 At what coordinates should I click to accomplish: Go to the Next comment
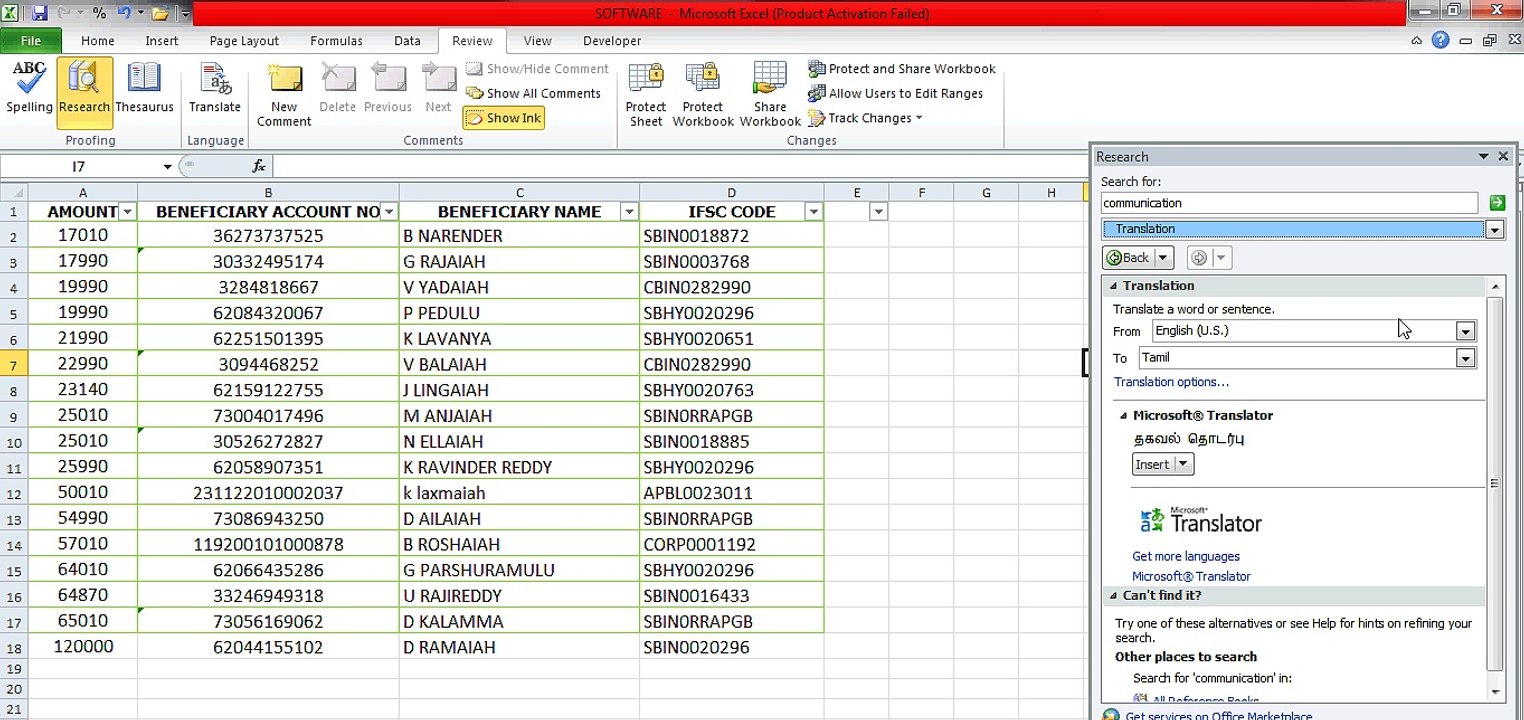[438, 89]
